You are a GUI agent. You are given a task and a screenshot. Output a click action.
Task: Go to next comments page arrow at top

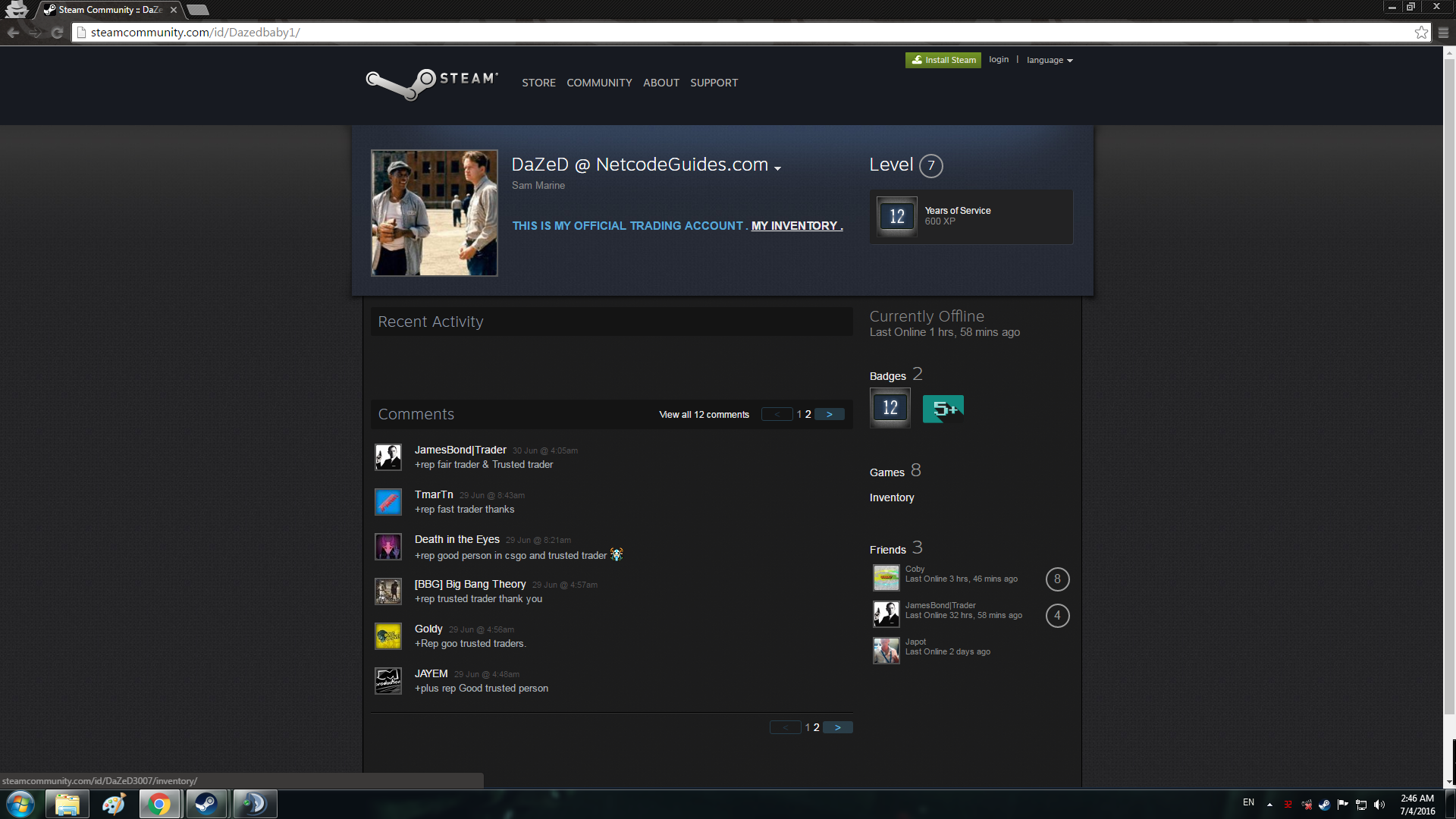point(830,415)
